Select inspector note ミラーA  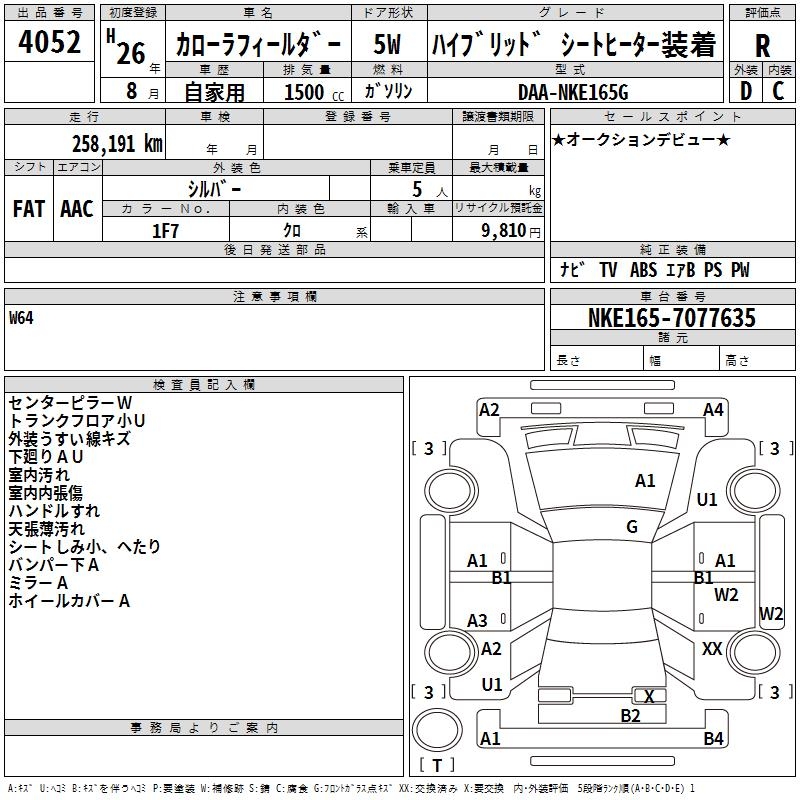[38, 583]
